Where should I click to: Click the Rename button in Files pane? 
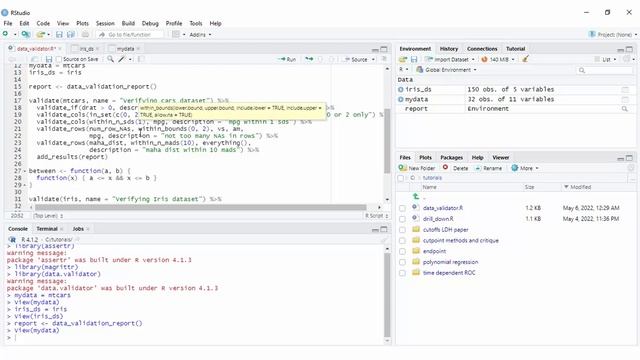coord(488,168)
